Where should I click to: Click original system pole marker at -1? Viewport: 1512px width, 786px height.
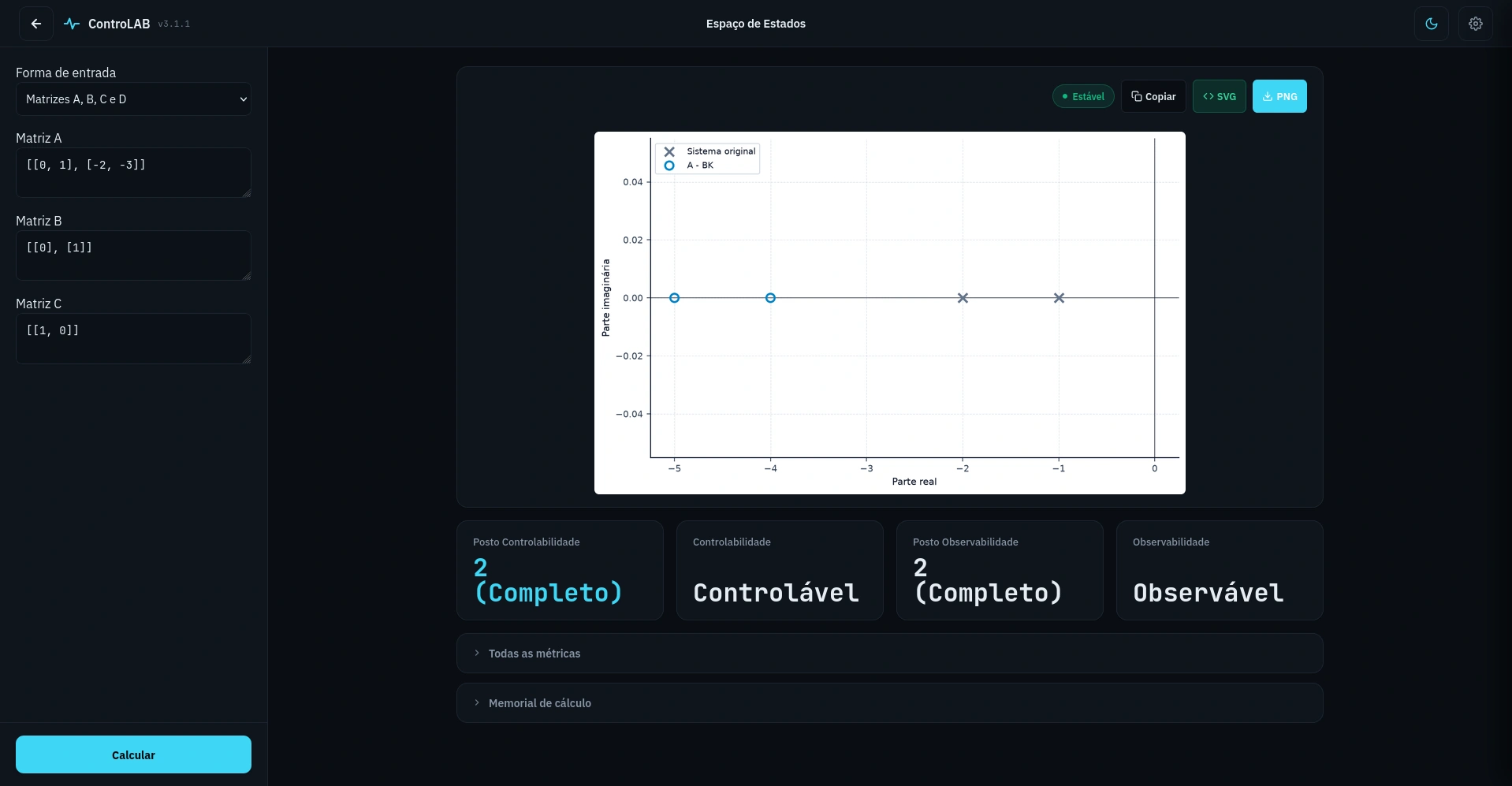tap(1059, 298)
